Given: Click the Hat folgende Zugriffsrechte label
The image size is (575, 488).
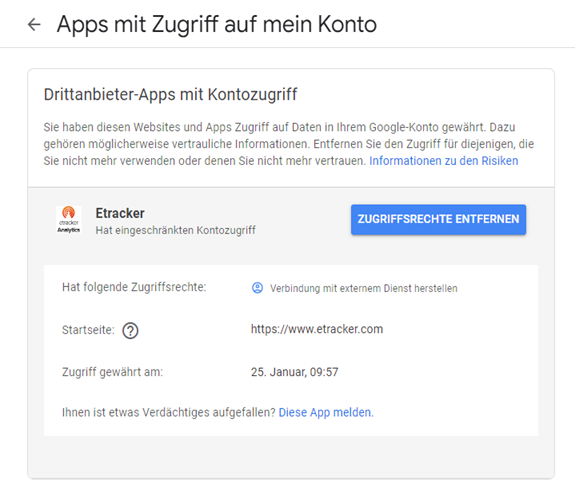Looking at the screenshot, I should [x=134, y=287].
